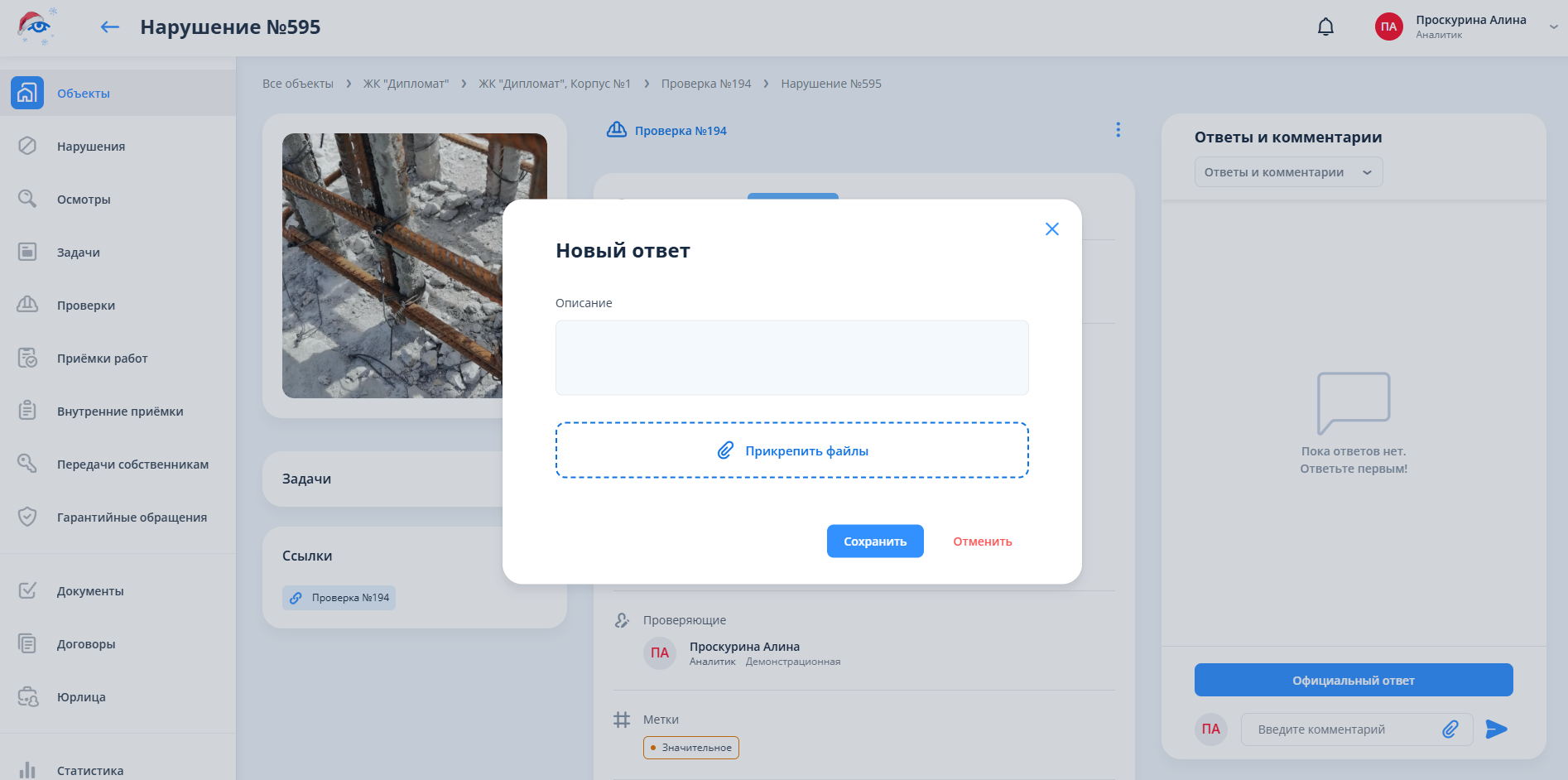Click the back arrow next to Нарушение №595

(x=109, y=27)
